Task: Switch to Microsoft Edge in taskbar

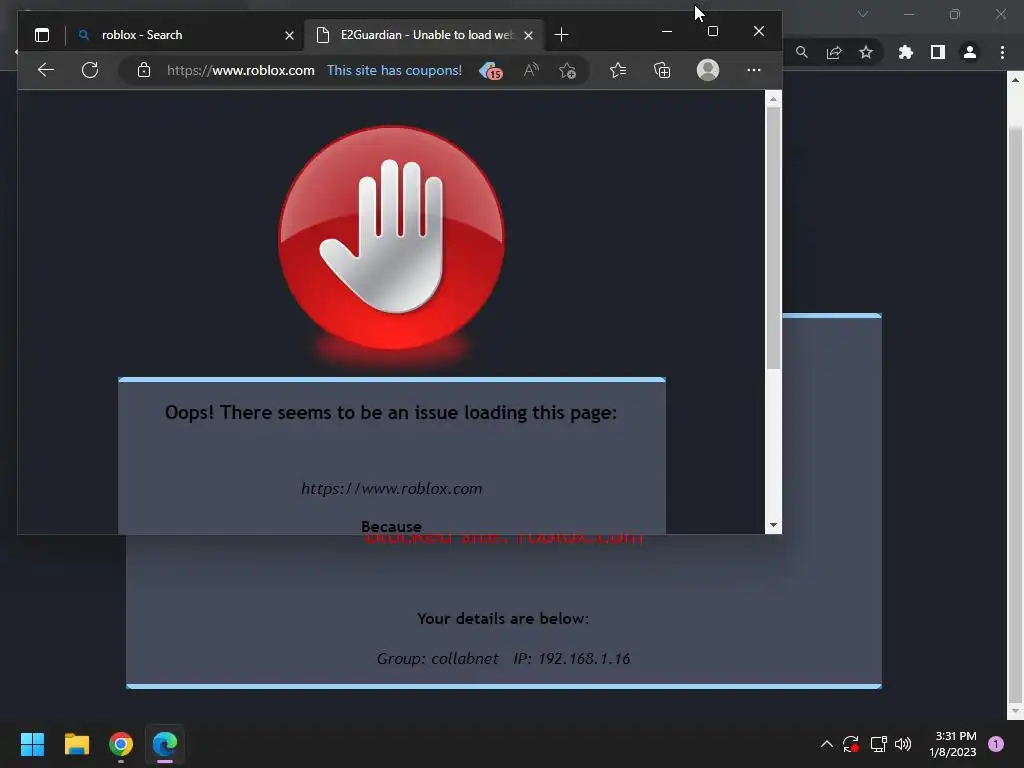Action: click(x=165, y=744)
